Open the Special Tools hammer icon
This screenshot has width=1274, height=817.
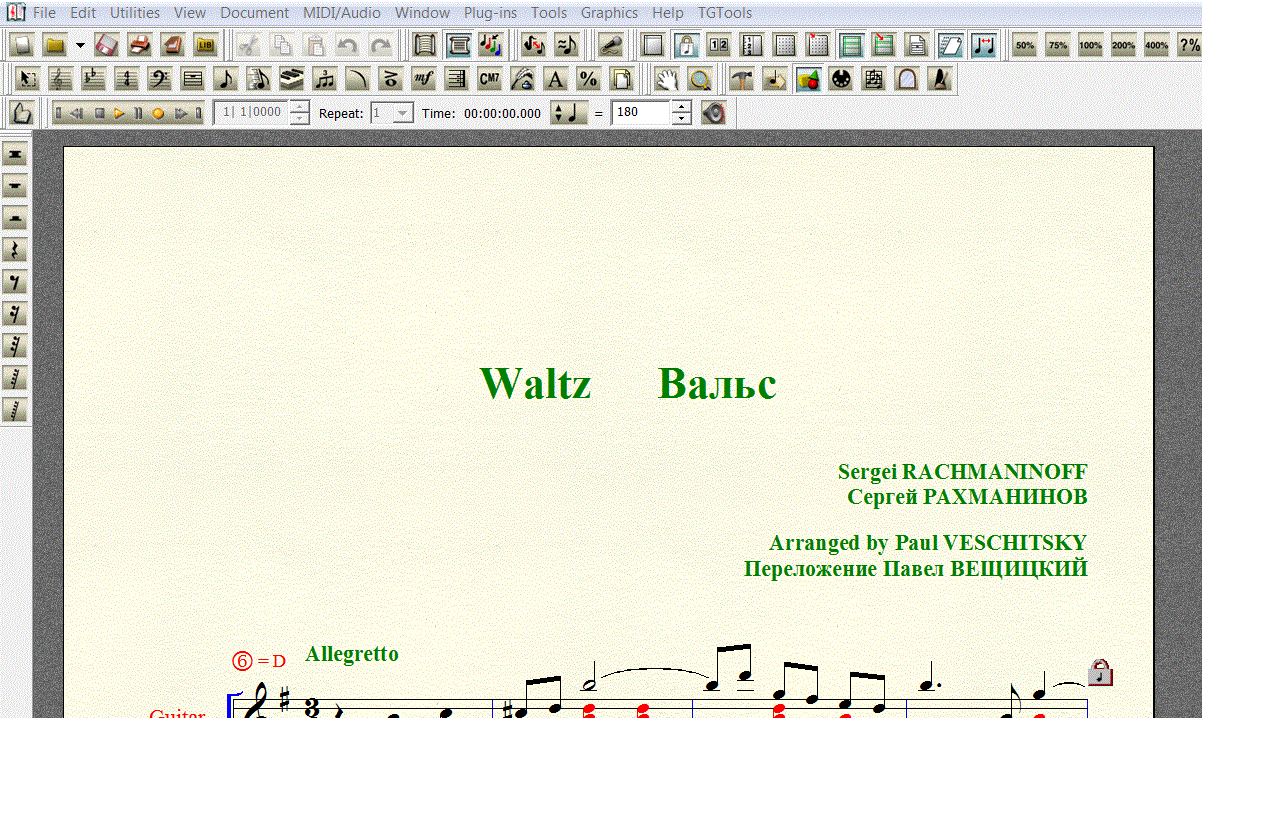pyautogui.click(x=742, y=79)
